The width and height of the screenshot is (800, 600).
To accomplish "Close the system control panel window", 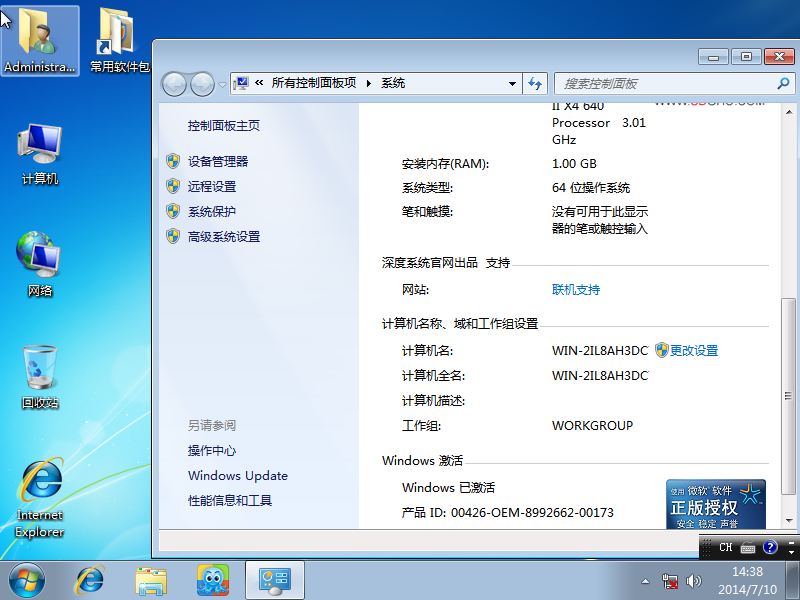I will (779, 56).
